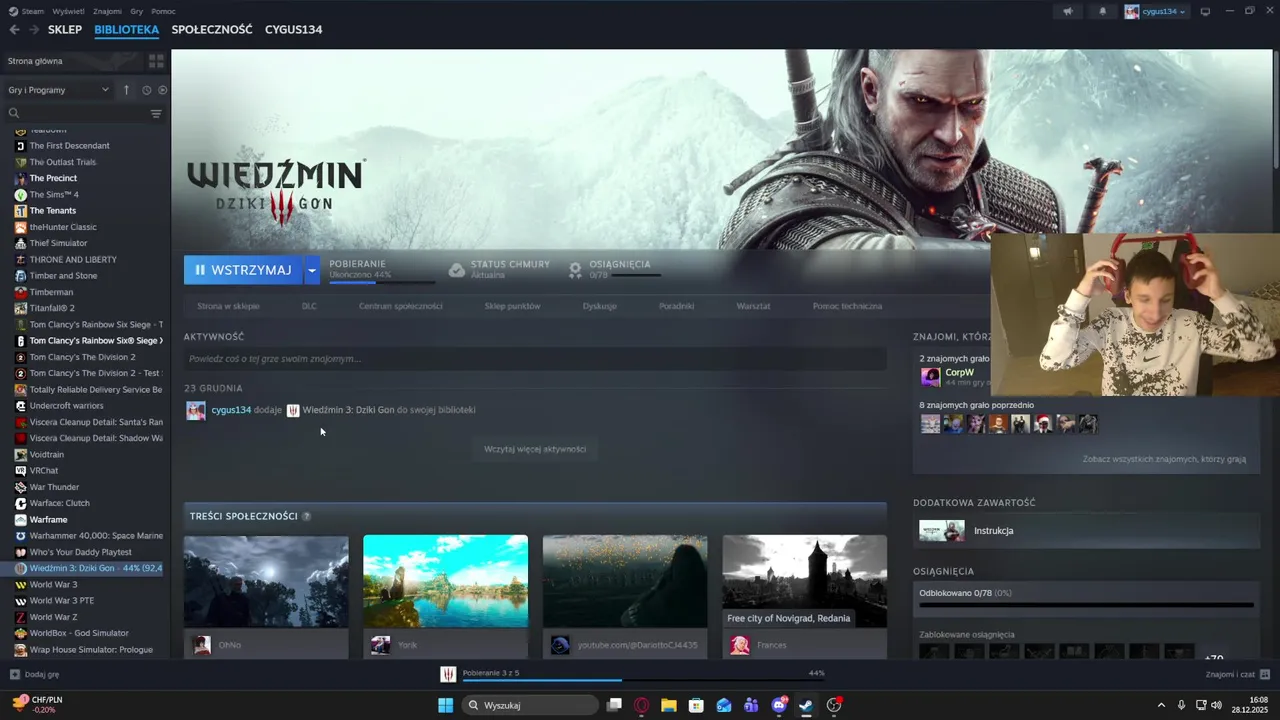Open the CYGUS134 profile tab

coord(293,29)
